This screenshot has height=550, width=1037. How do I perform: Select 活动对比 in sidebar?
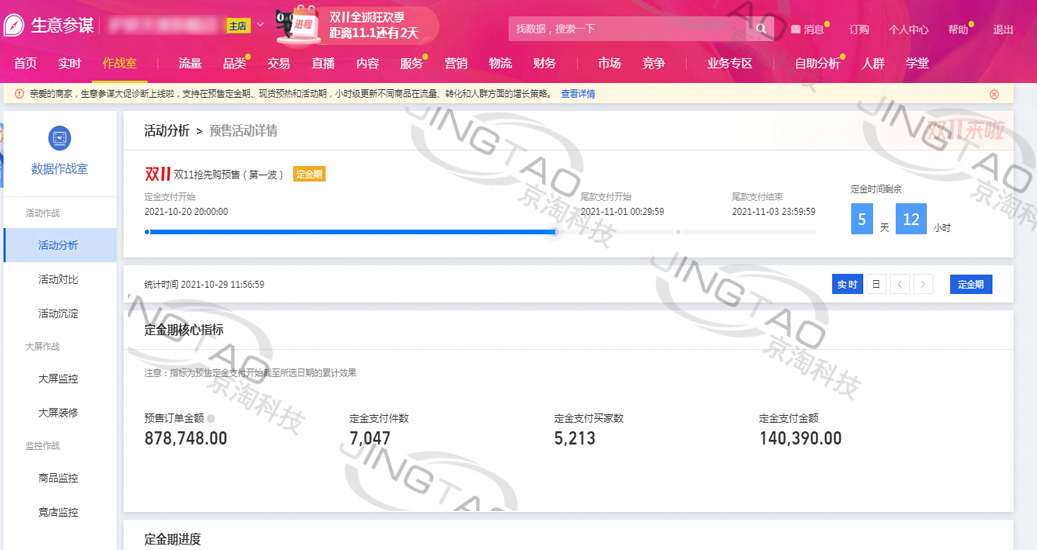58,280
